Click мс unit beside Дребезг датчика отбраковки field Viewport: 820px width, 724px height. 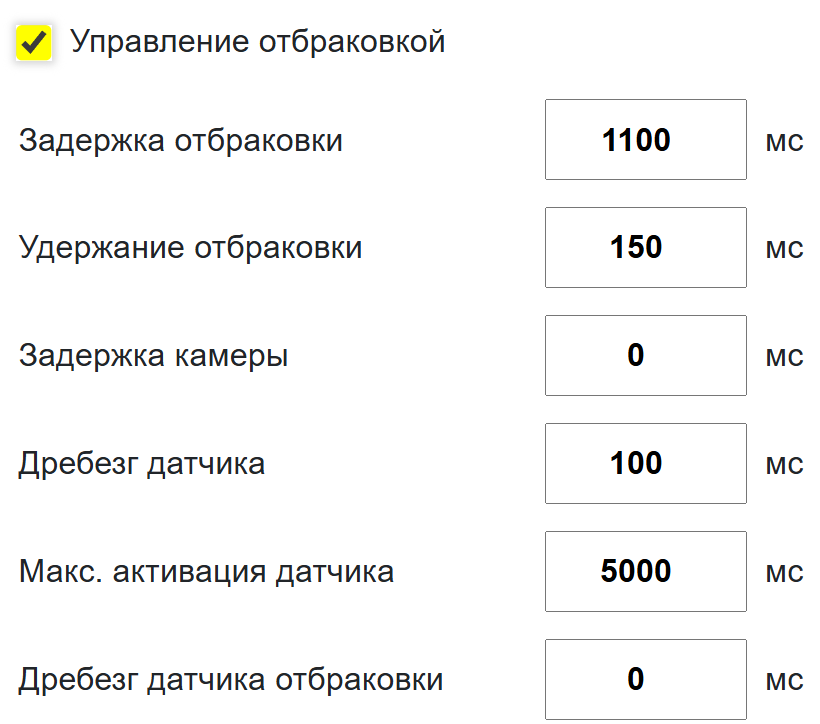pos(784,681)
